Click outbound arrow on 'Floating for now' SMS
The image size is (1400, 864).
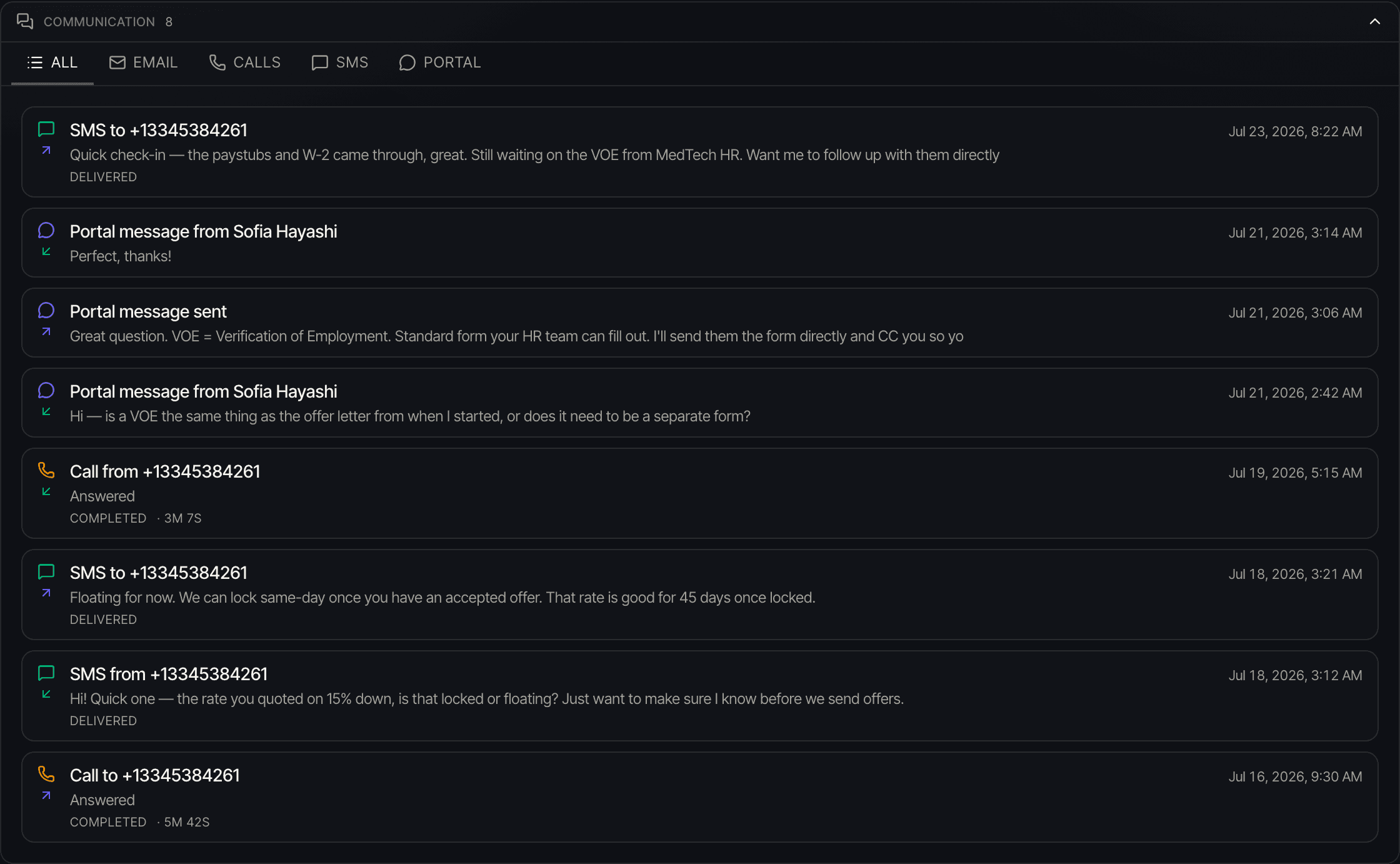pyautogui.click(x=46, y=593)
